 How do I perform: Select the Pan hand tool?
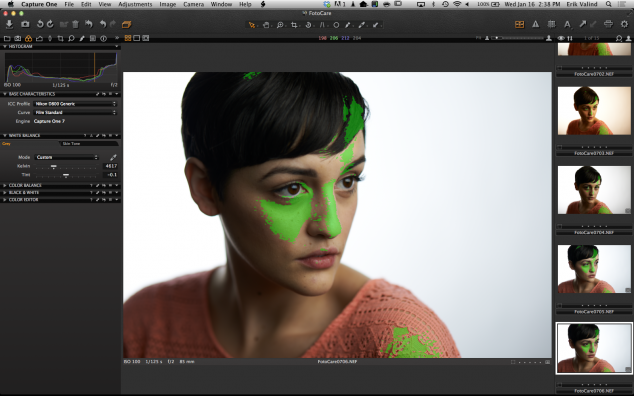[x=266, y=25]
